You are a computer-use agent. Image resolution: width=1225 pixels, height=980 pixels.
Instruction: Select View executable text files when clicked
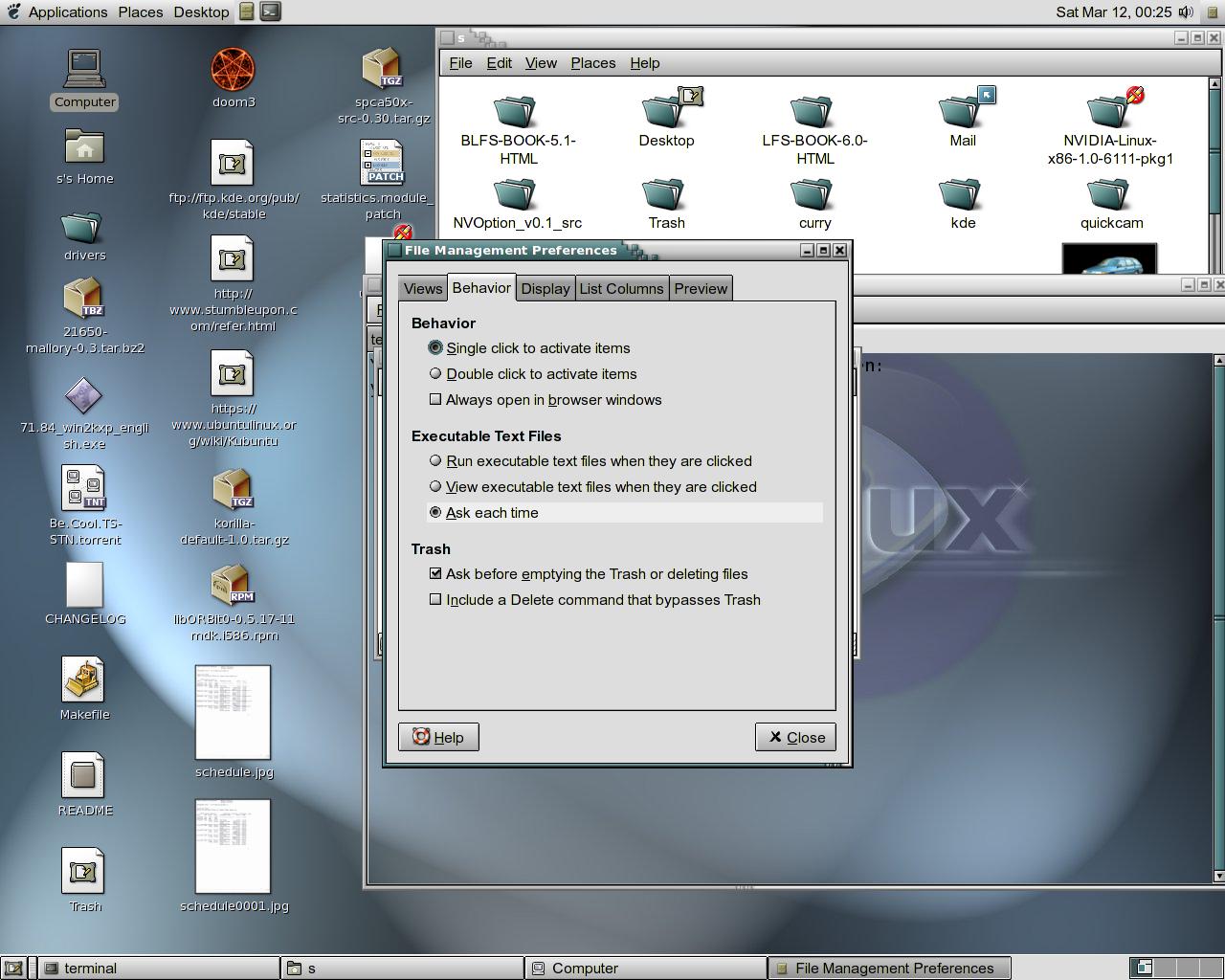(593, 487)
